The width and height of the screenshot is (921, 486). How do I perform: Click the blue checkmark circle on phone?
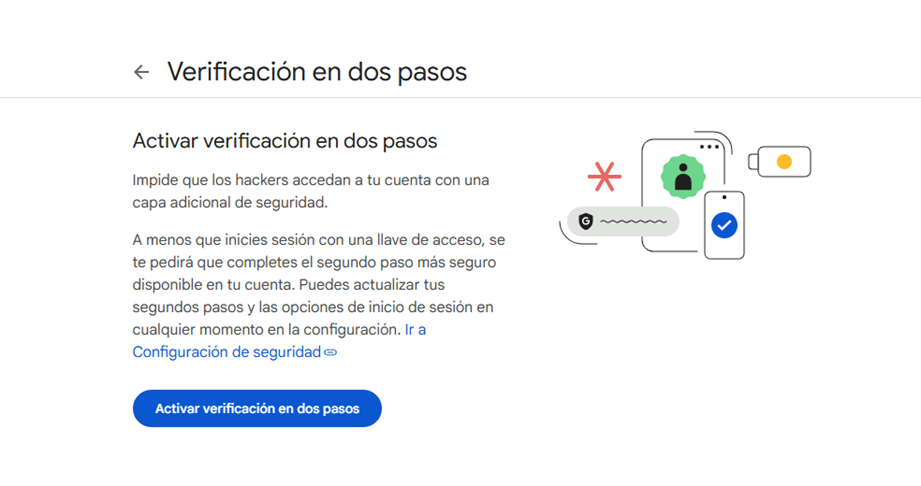coord(724,225)
